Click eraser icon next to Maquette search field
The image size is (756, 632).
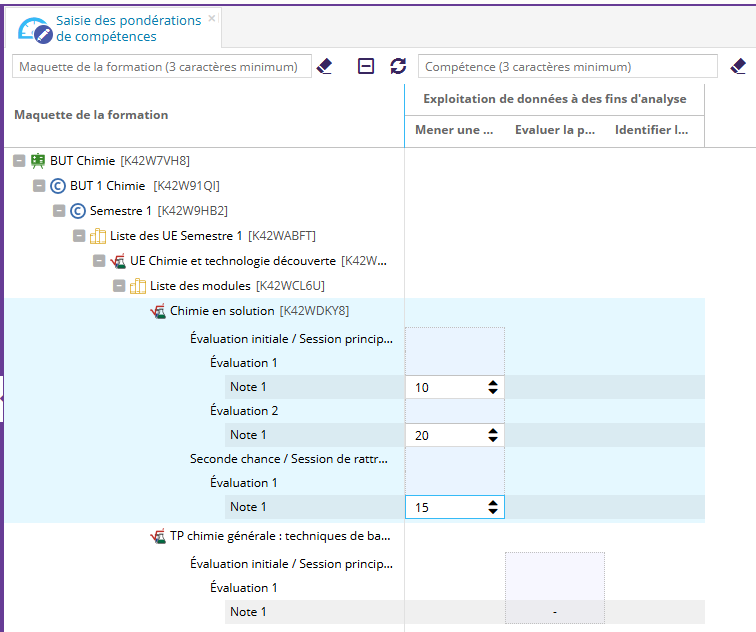(x=324, y=66)
